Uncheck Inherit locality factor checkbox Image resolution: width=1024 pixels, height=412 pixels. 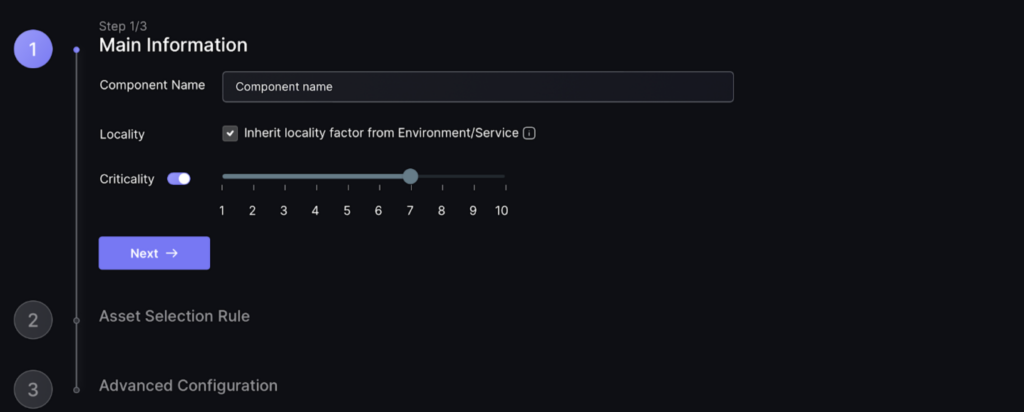(x=230, y=133)
